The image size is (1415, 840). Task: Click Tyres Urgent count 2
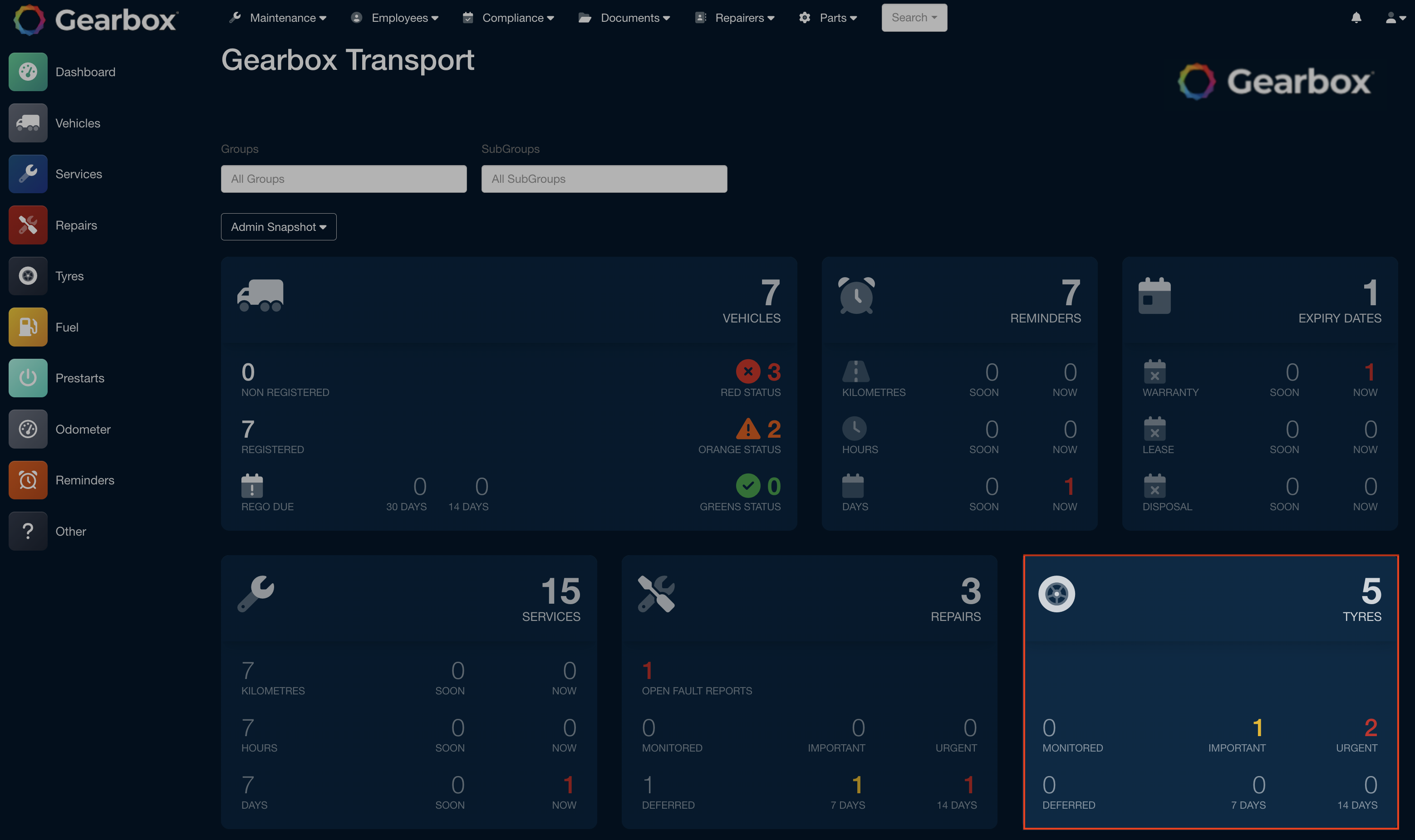pos(1370,728)
